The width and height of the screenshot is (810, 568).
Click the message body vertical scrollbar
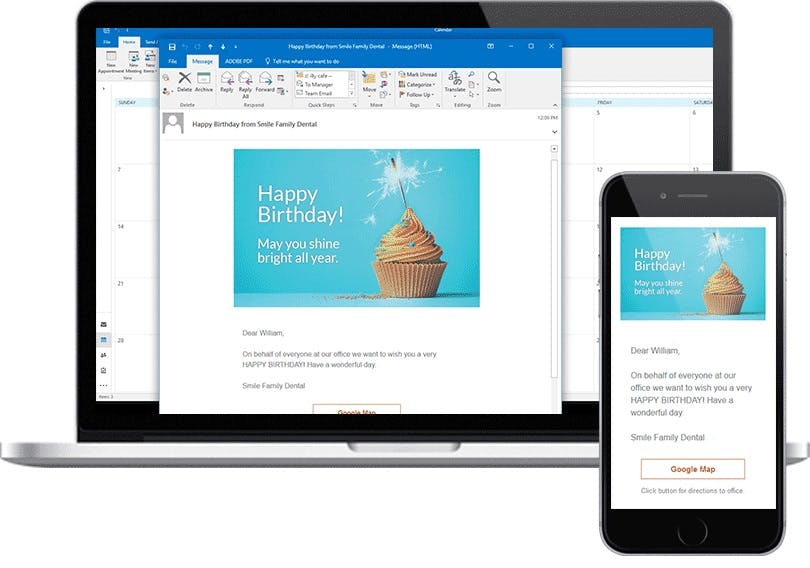pos(554,269)
